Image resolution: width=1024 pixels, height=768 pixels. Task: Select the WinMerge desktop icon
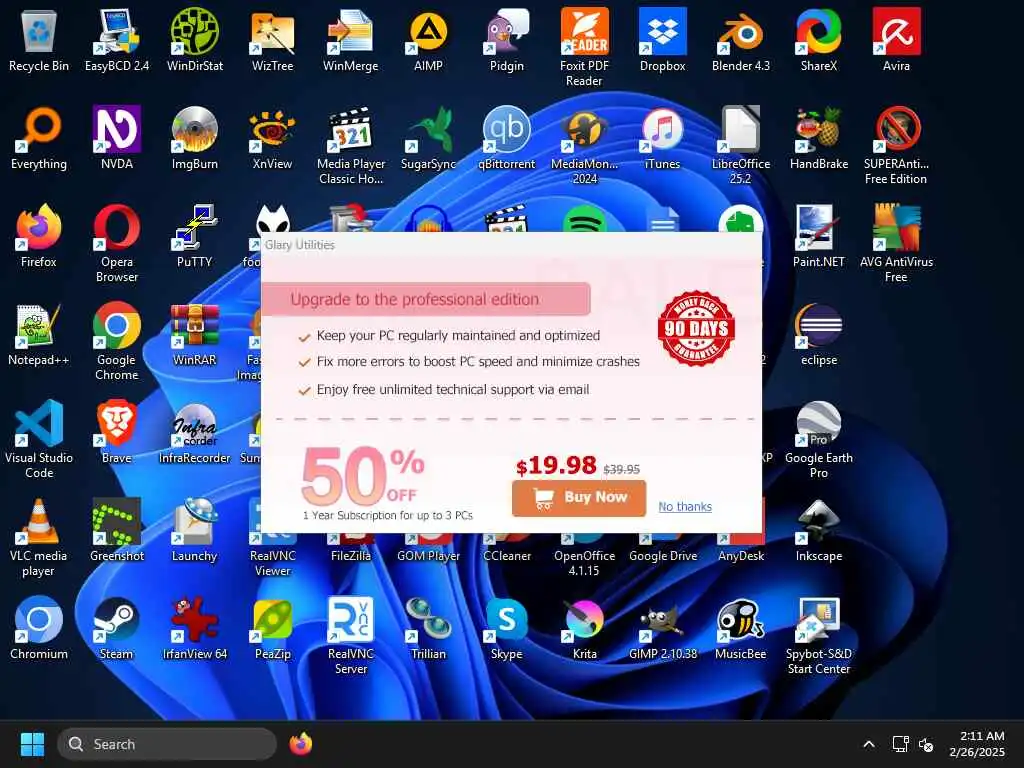(x=351, y=40)
